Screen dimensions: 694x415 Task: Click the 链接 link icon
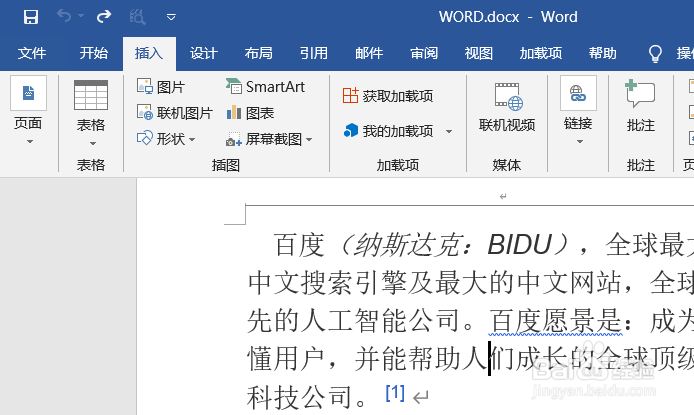pos(578,93)
